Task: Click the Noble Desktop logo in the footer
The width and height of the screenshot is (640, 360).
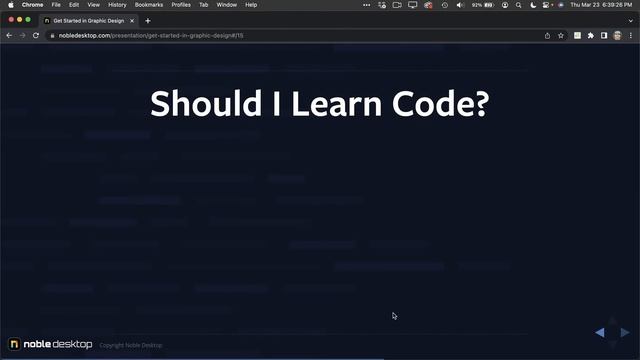Action: (x=50, y=344)
